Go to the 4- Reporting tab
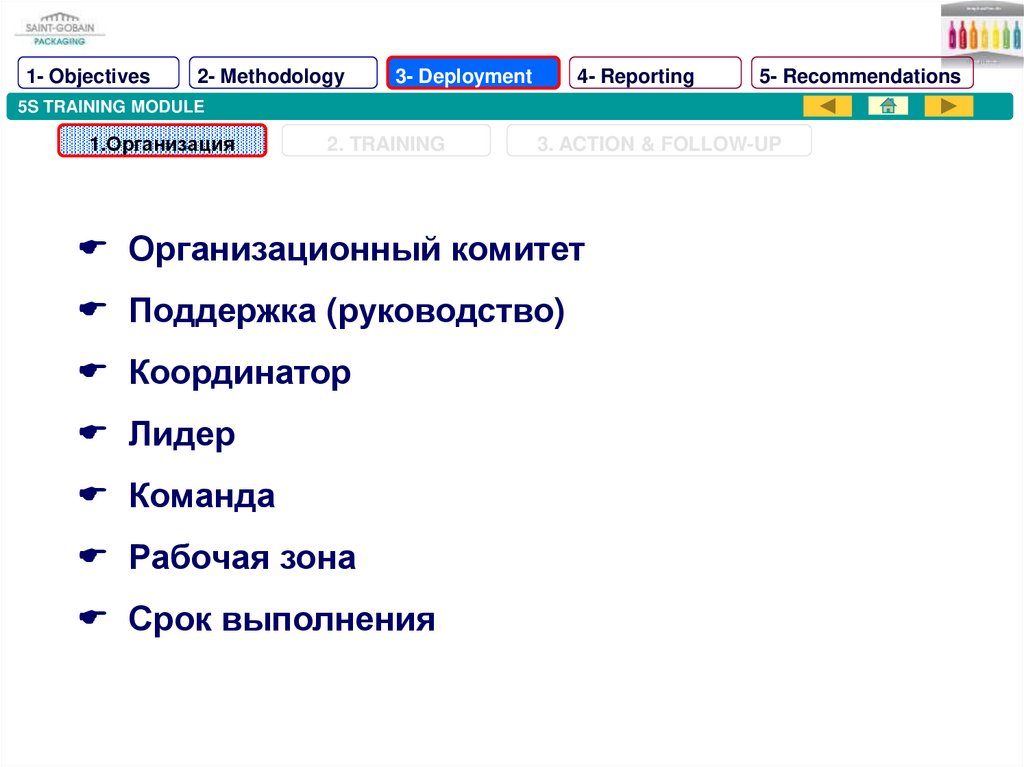Viewport: 1024px width, 767px height. click(x=655, y=75)
